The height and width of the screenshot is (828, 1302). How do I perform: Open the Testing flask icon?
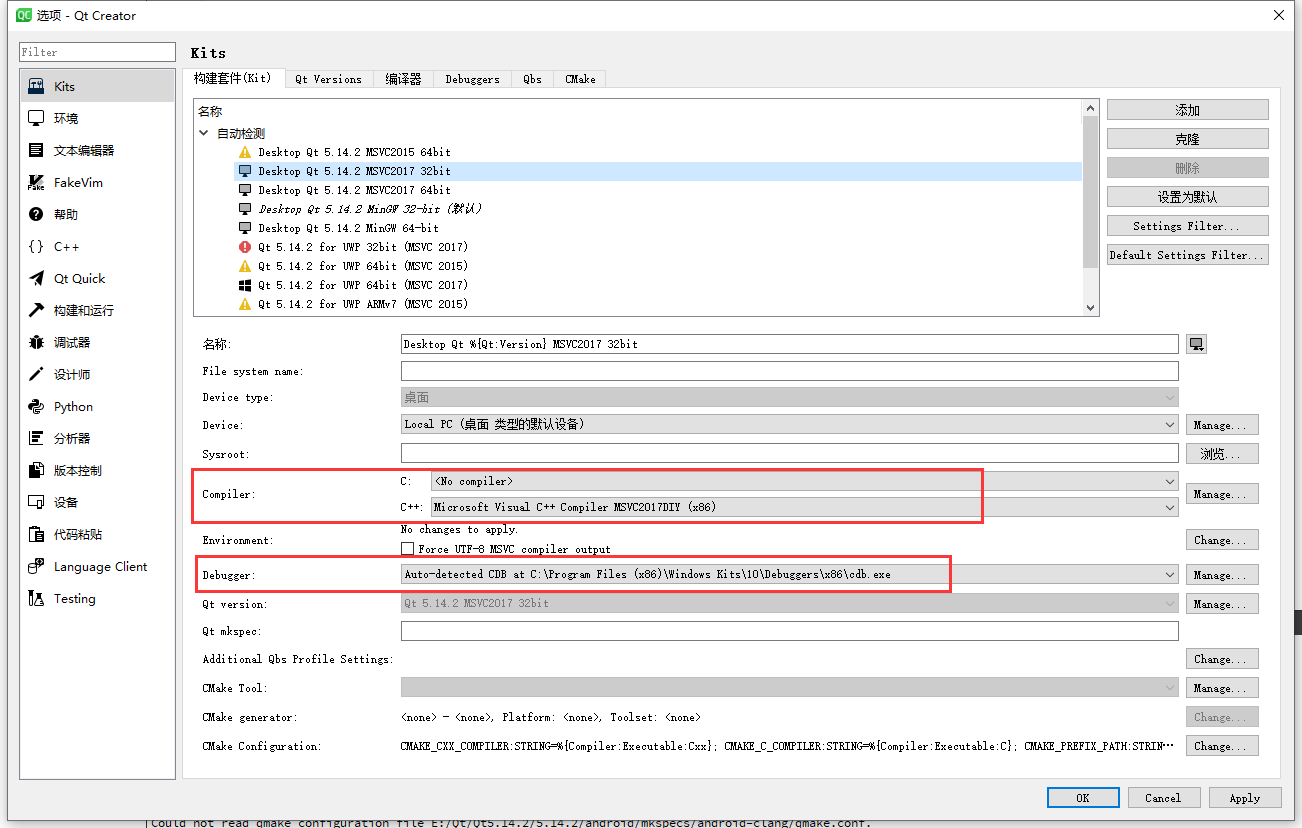pos(36,598)
